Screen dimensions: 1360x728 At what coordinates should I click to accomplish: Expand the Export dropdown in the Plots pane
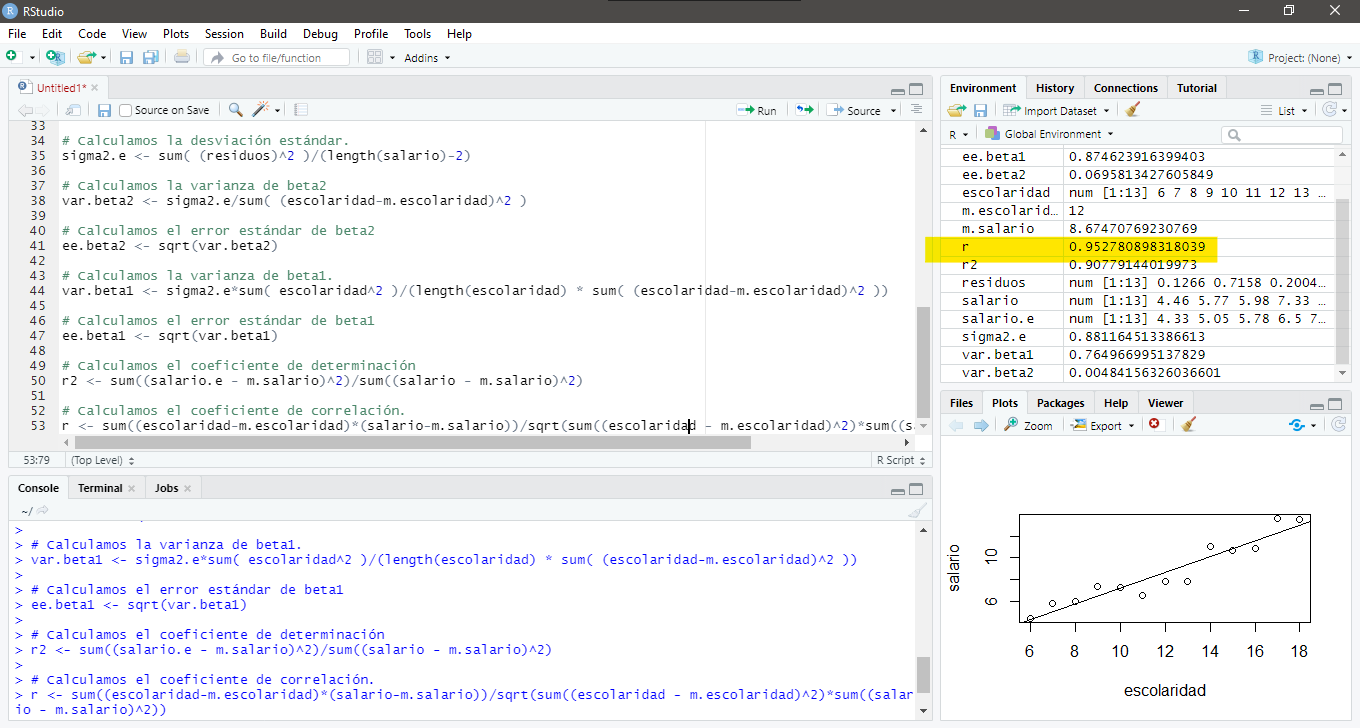(x=1103, y=425)
